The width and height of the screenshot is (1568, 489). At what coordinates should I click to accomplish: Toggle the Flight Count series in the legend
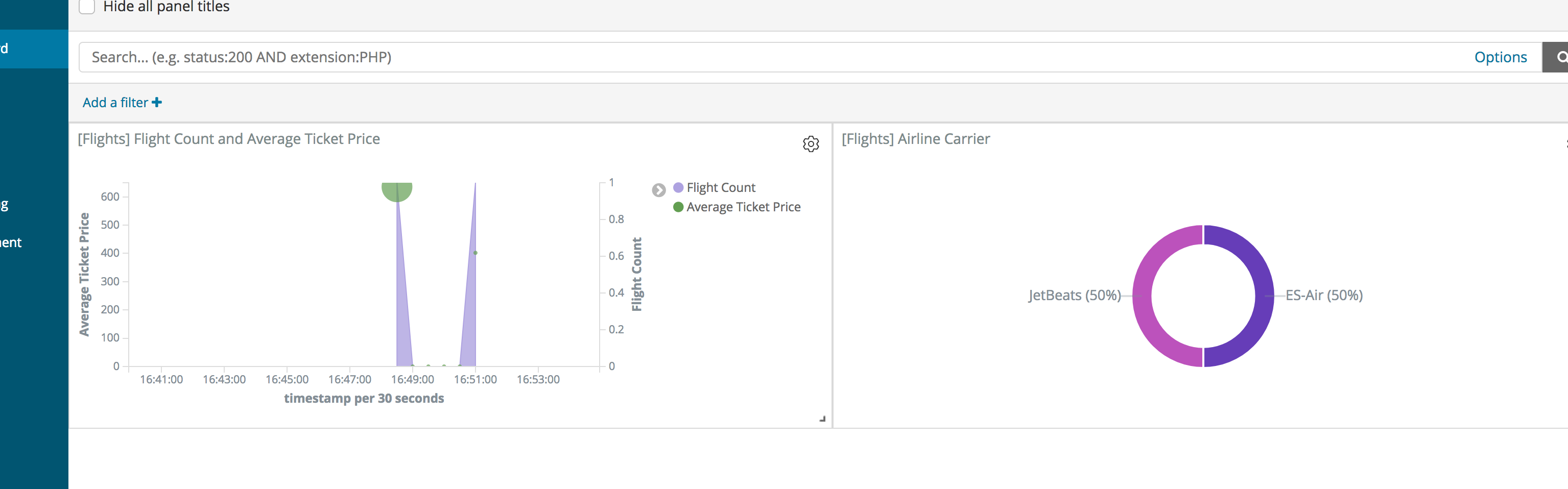click(x=721, y=187)
